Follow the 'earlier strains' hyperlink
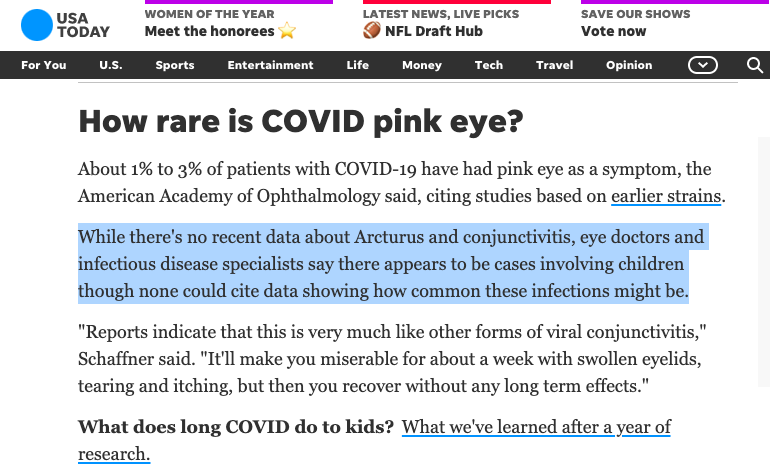The width and height of the screenshot is (770, 475). coord(666,196)
